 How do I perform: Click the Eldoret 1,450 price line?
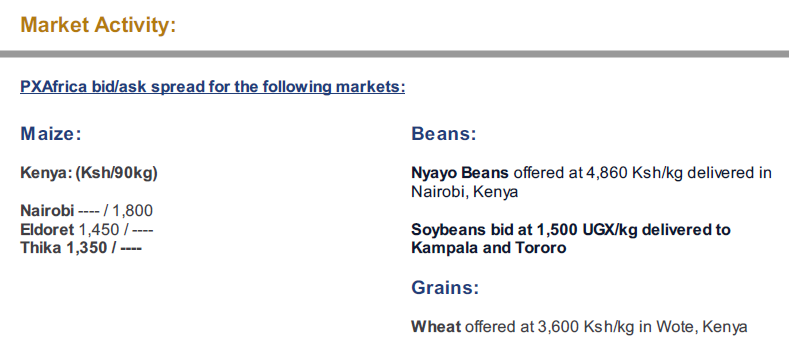[87, 230]
